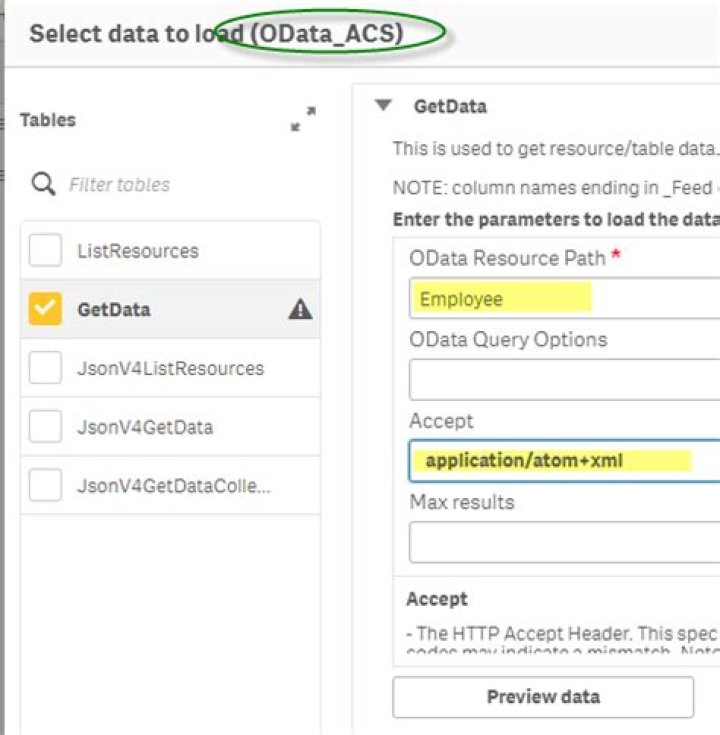The image size is (720, 735).
Task: Select the JsonV4GetData table name
Action: (x=145, y=427)
